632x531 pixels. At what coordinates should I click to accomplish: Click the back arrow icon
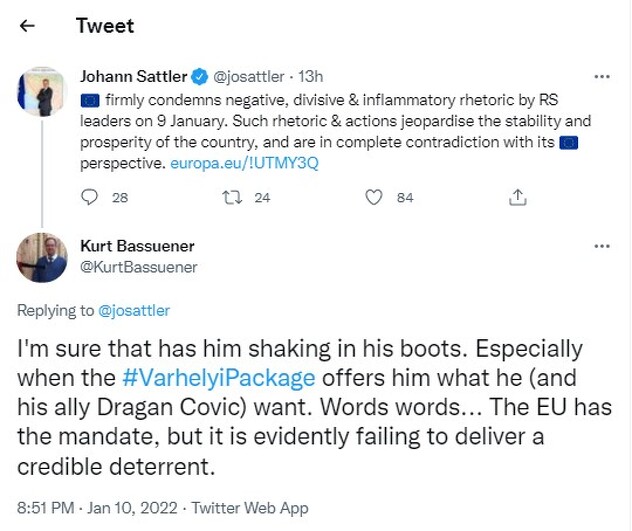[29, 26]
